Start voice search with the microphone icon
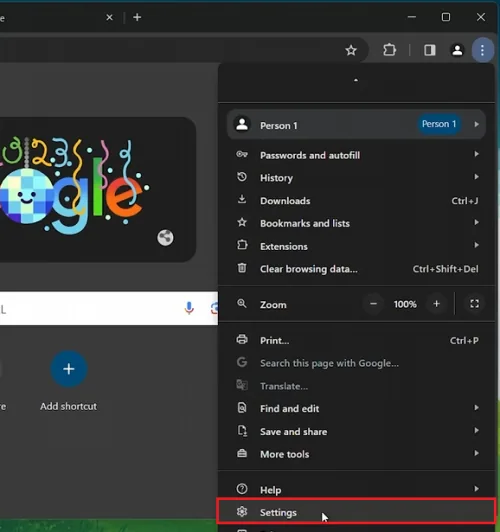Screen dimensions: 500x532 [189, 308]
